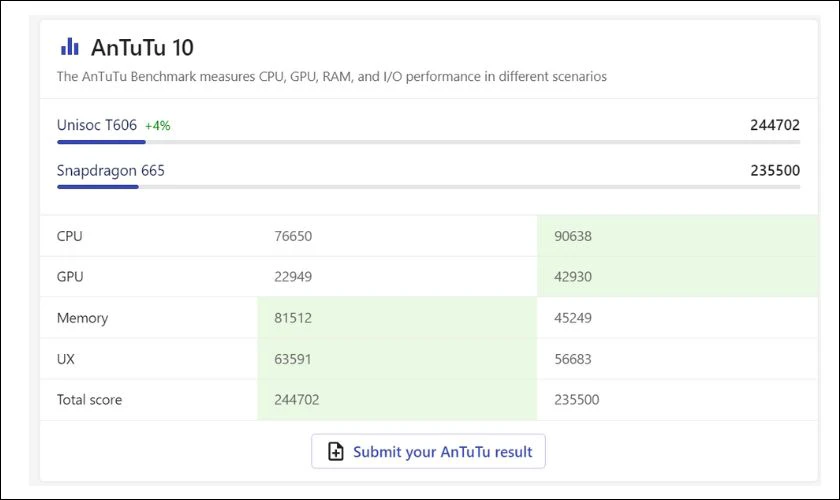Click the Total score row label

[89, 400]
